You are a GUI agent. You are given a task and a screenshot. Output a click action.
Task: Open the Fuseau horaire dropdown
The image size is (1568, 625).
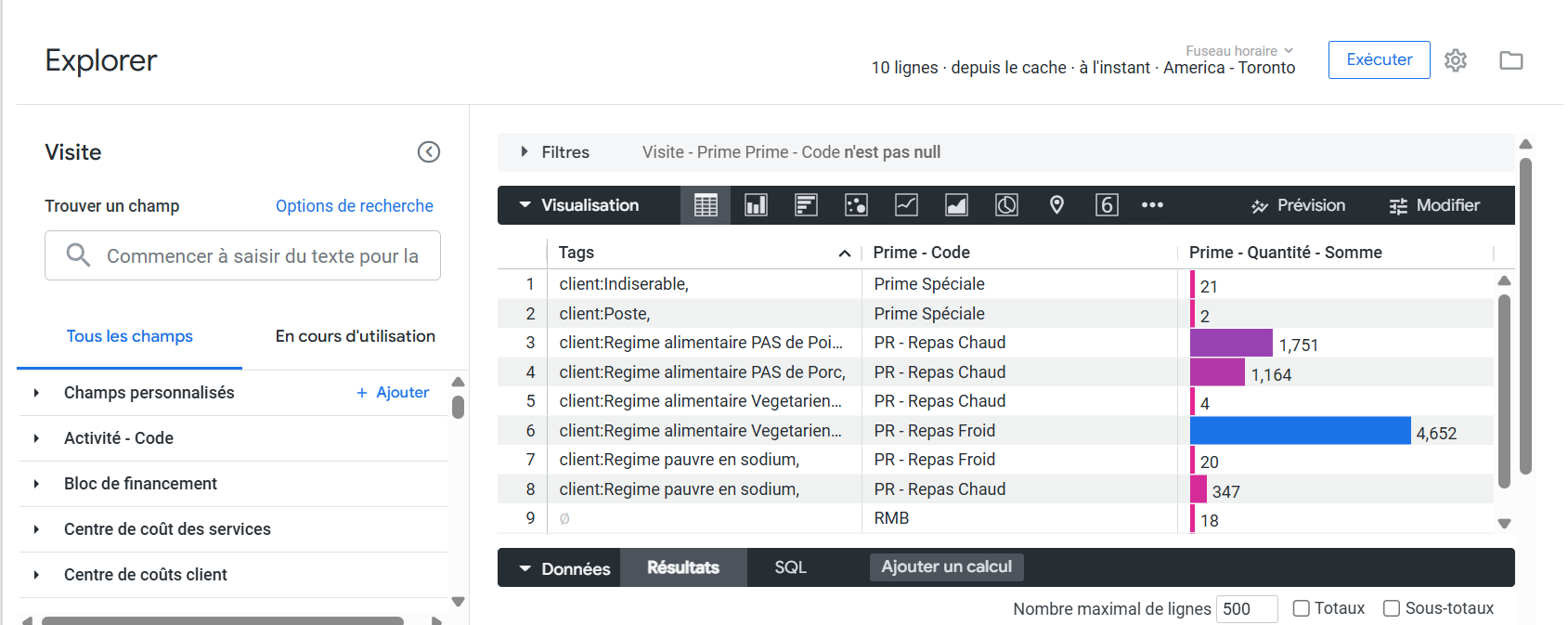(1238, 51)
